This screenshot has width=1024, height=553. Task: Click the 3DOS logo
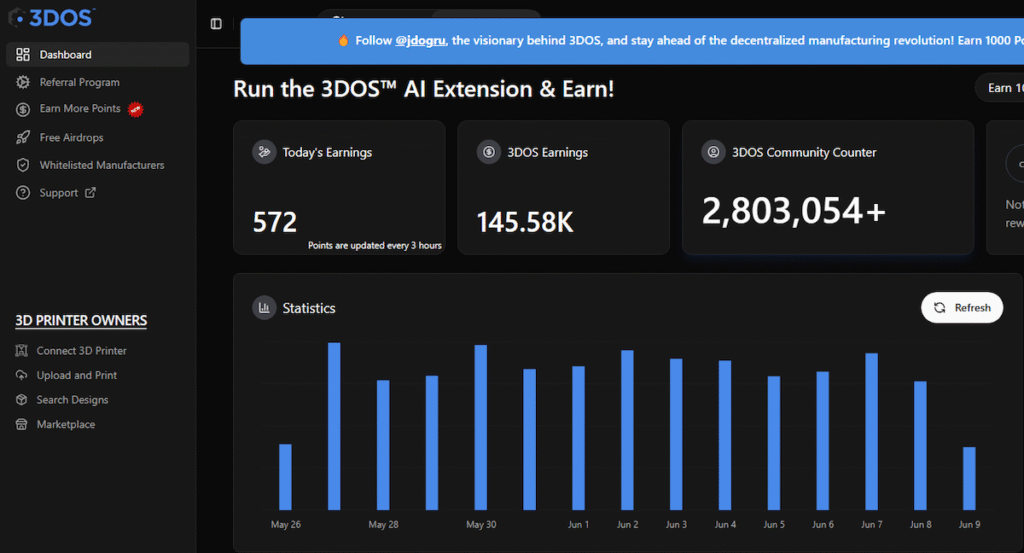click(52, 17)
